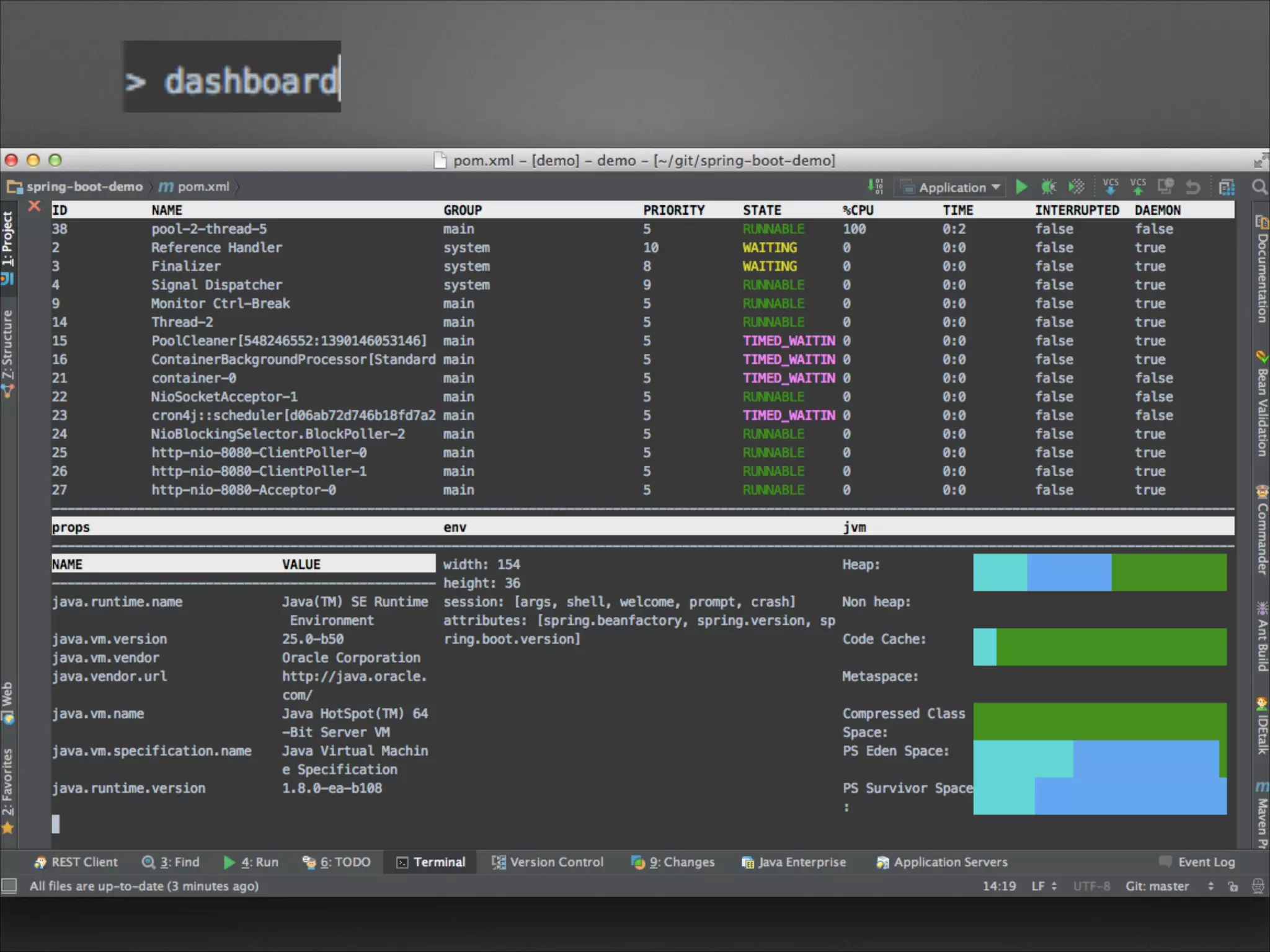This screenshot has height=952, width=1270.
Task: Revert changes with the undo arrow icon
Action: coord(1192,187)
